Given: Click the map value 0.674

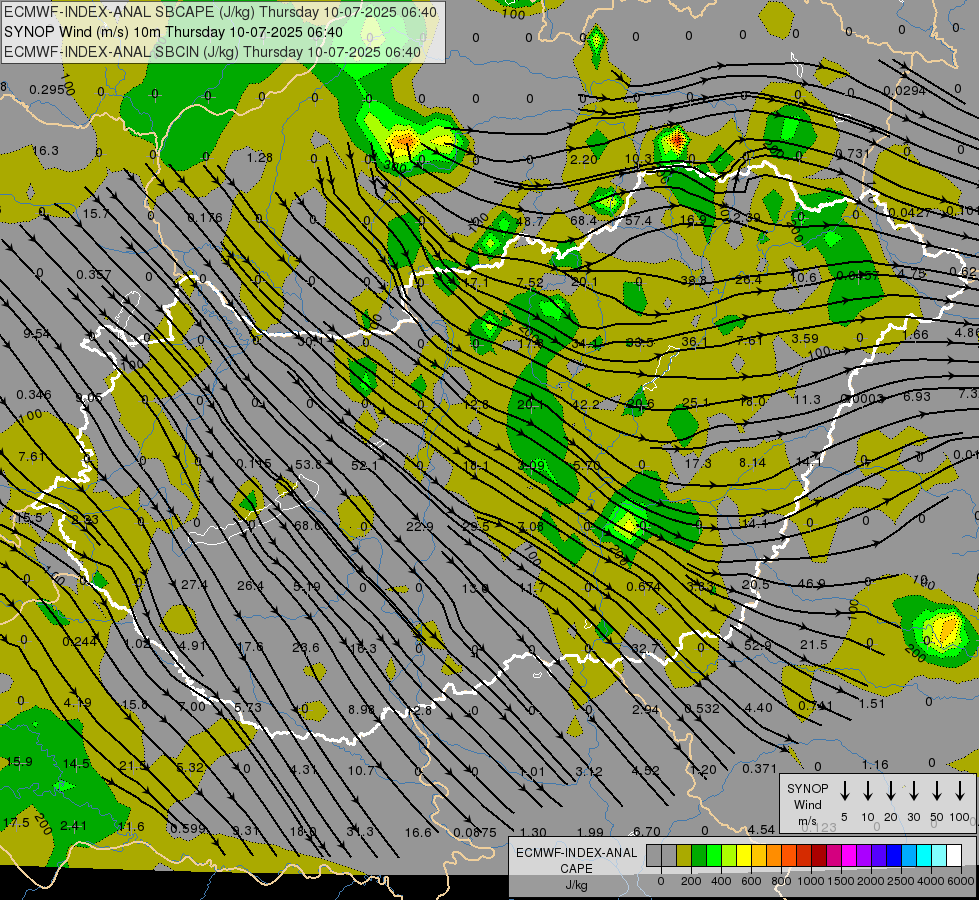Looking at the screenshot, I should [x=644, y=586].
